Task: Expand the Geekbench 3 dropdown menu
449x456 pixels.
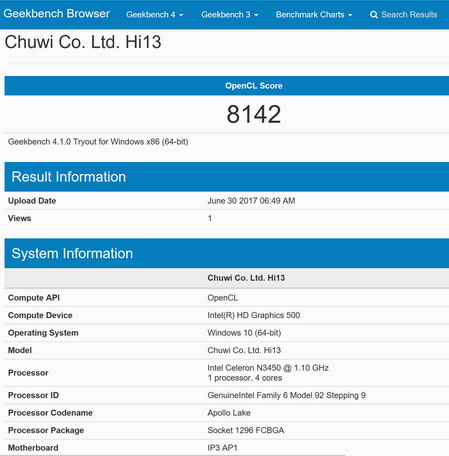Action: click(x=229, y=15)
